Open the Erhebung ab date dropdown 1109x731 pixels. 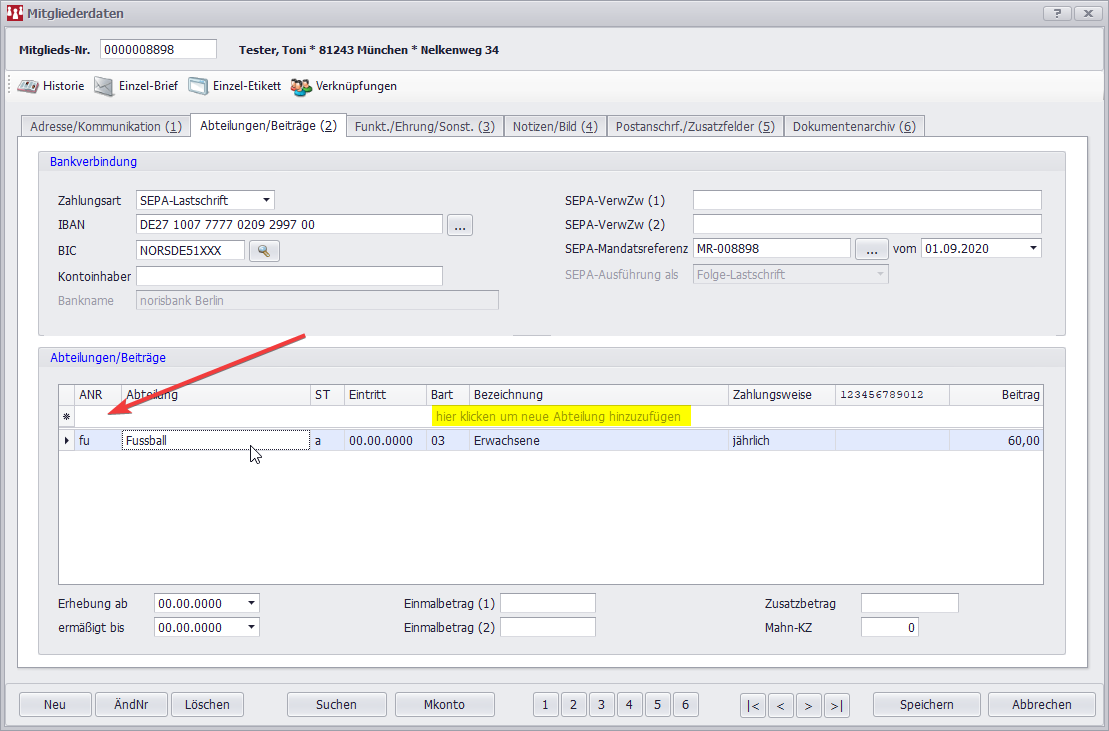251,603
